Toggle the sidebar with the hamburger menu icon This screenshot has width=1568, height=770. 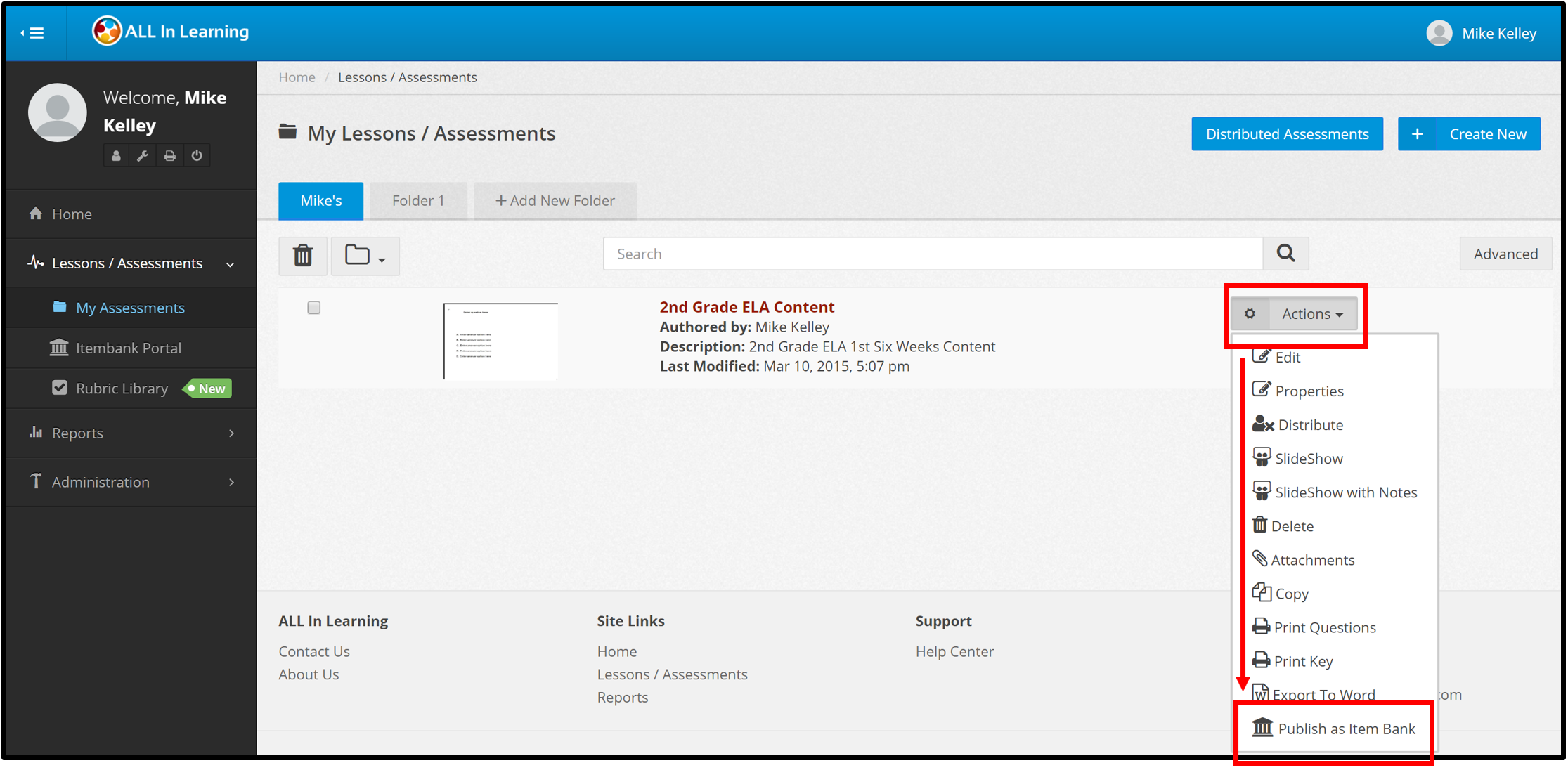pos(33,33)
